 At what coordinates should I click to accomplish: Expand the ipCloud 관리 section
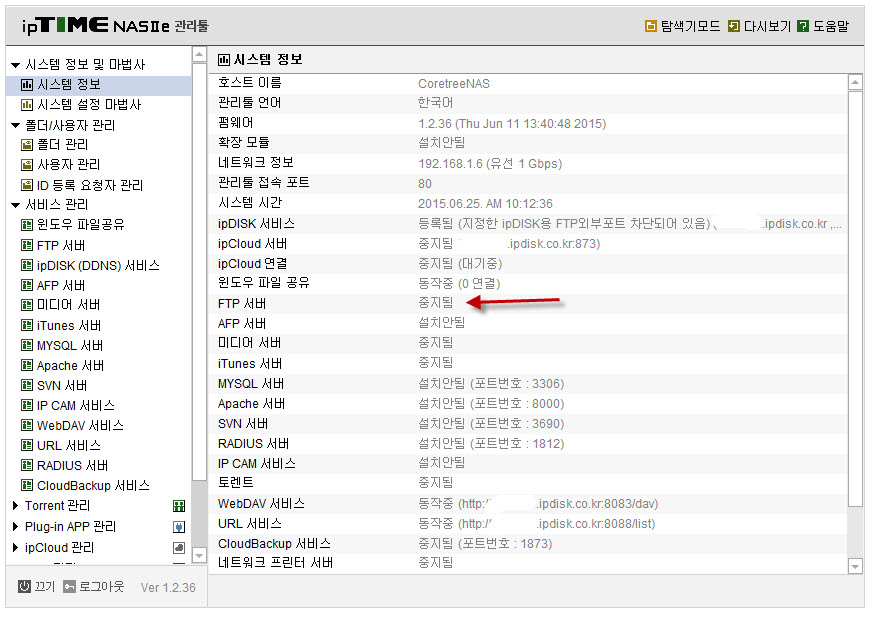(x=16, y=547)
